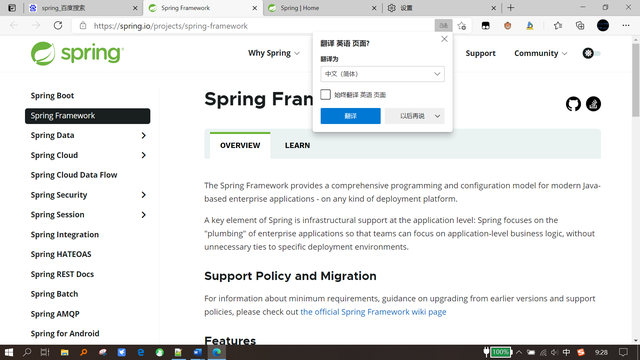This screenshot has width=640, height=360.
Task: Click the orange bear extension icon
Action: (507, 26)
